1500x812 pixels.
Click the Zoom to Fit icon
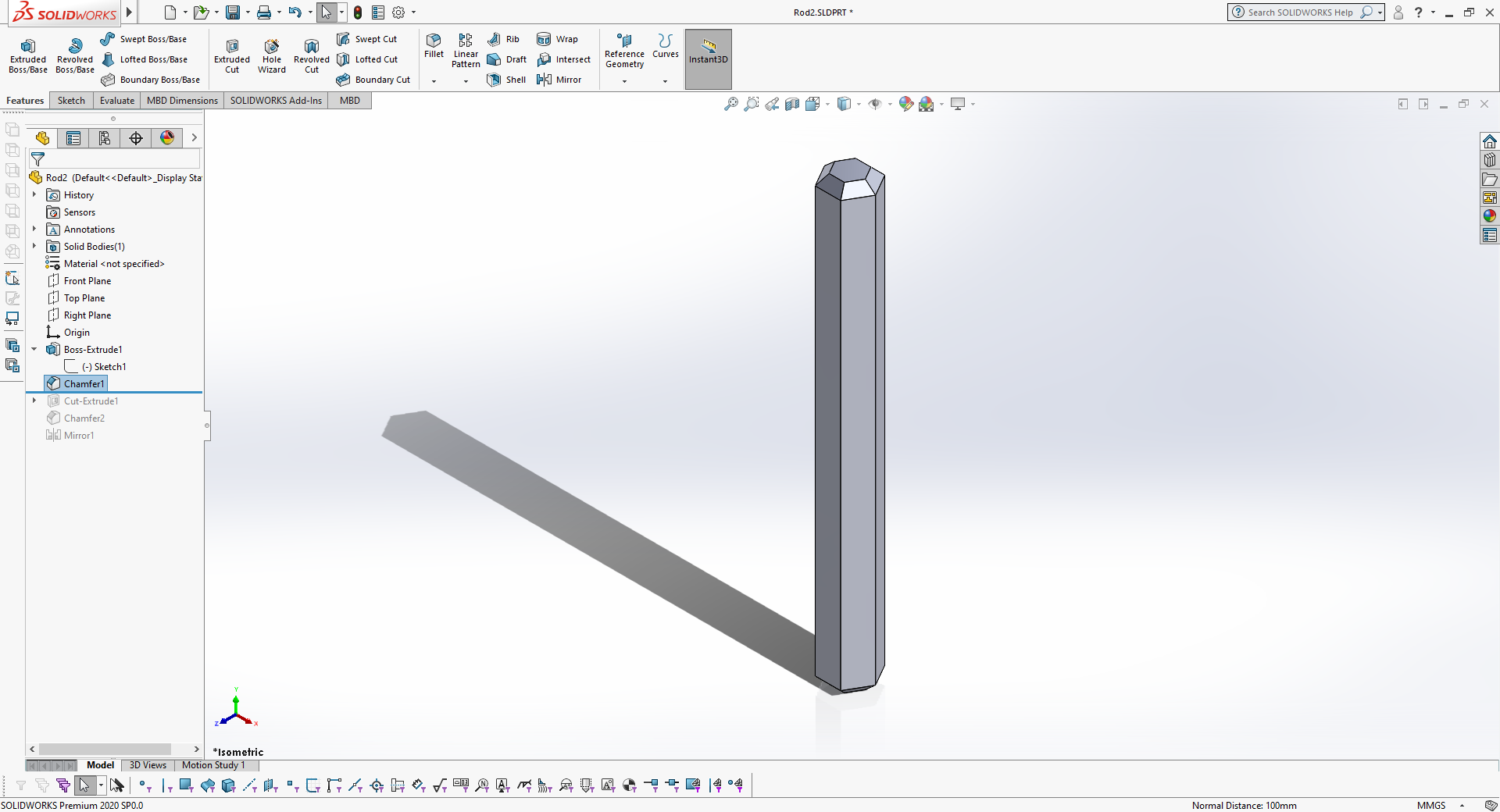(731, 104)
